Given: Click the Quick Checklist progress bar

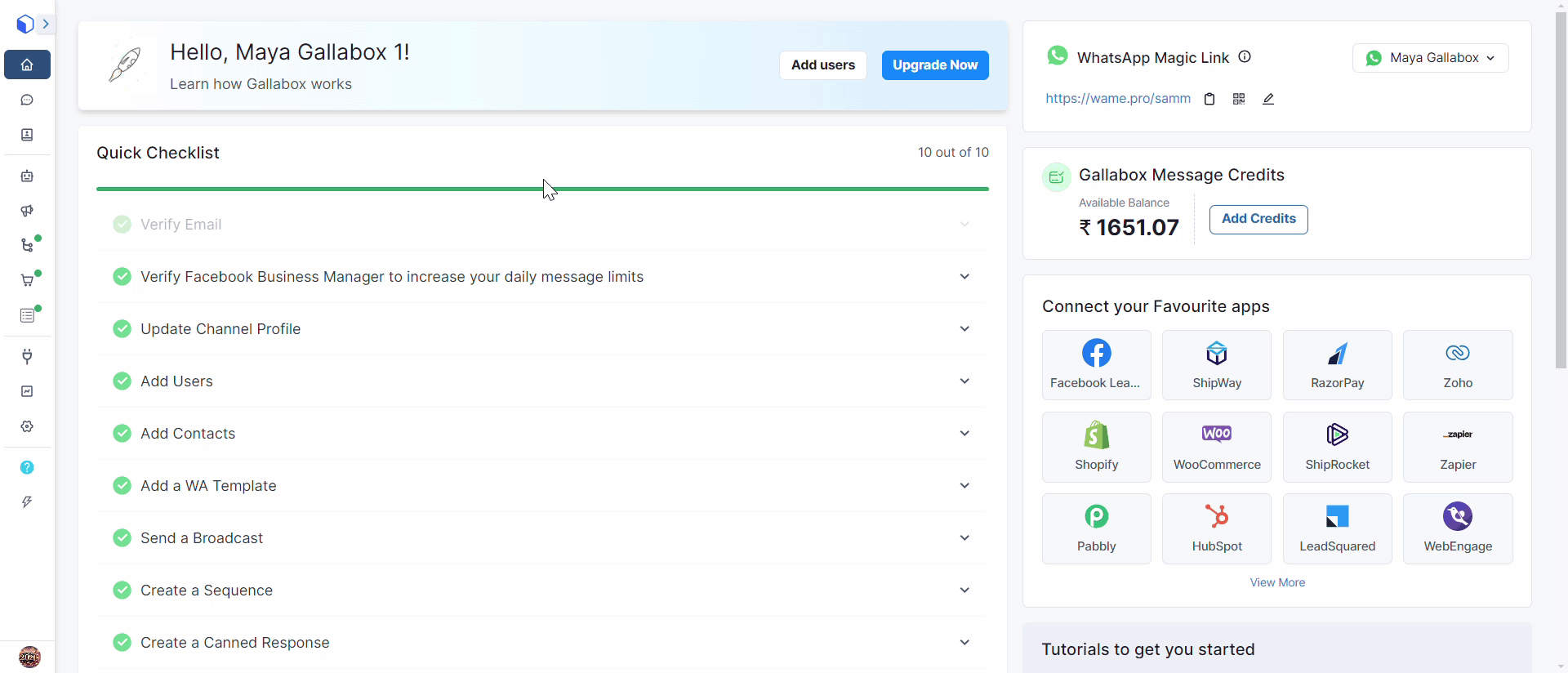Looking at the screenshot, I should pos(542,189).
